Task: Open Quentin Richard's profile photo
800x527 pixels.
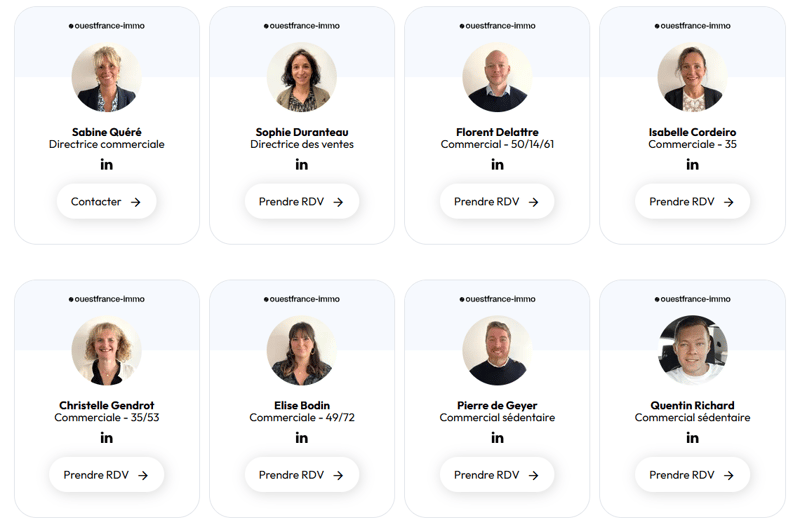Action: (x=692, y=351)
